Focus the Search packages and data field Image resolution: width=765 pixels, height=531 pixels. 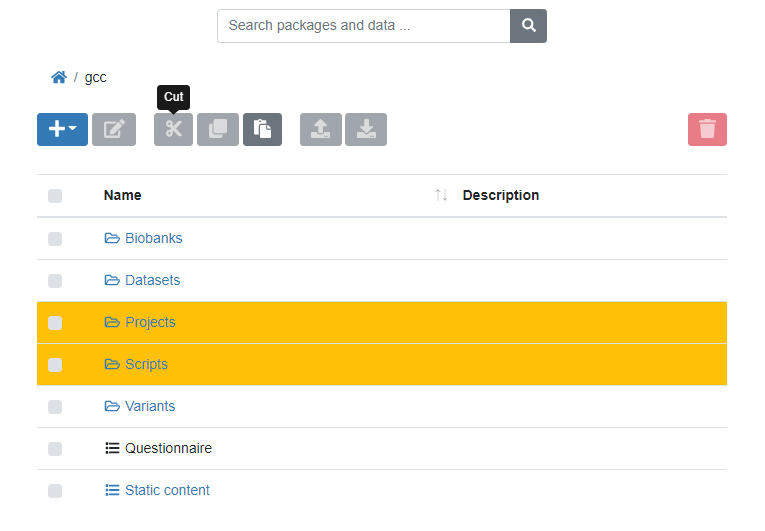tap(364, 26)
